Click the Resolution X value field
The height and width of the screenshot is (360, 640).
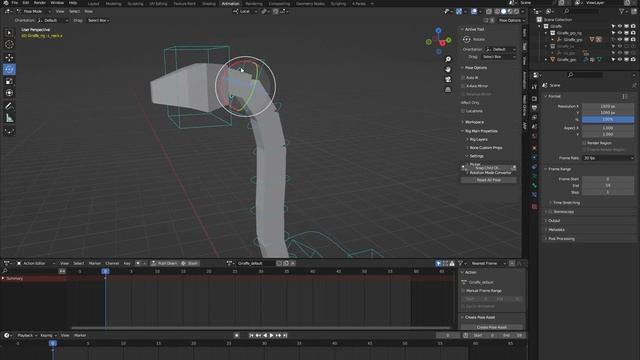tap(608, 106)
